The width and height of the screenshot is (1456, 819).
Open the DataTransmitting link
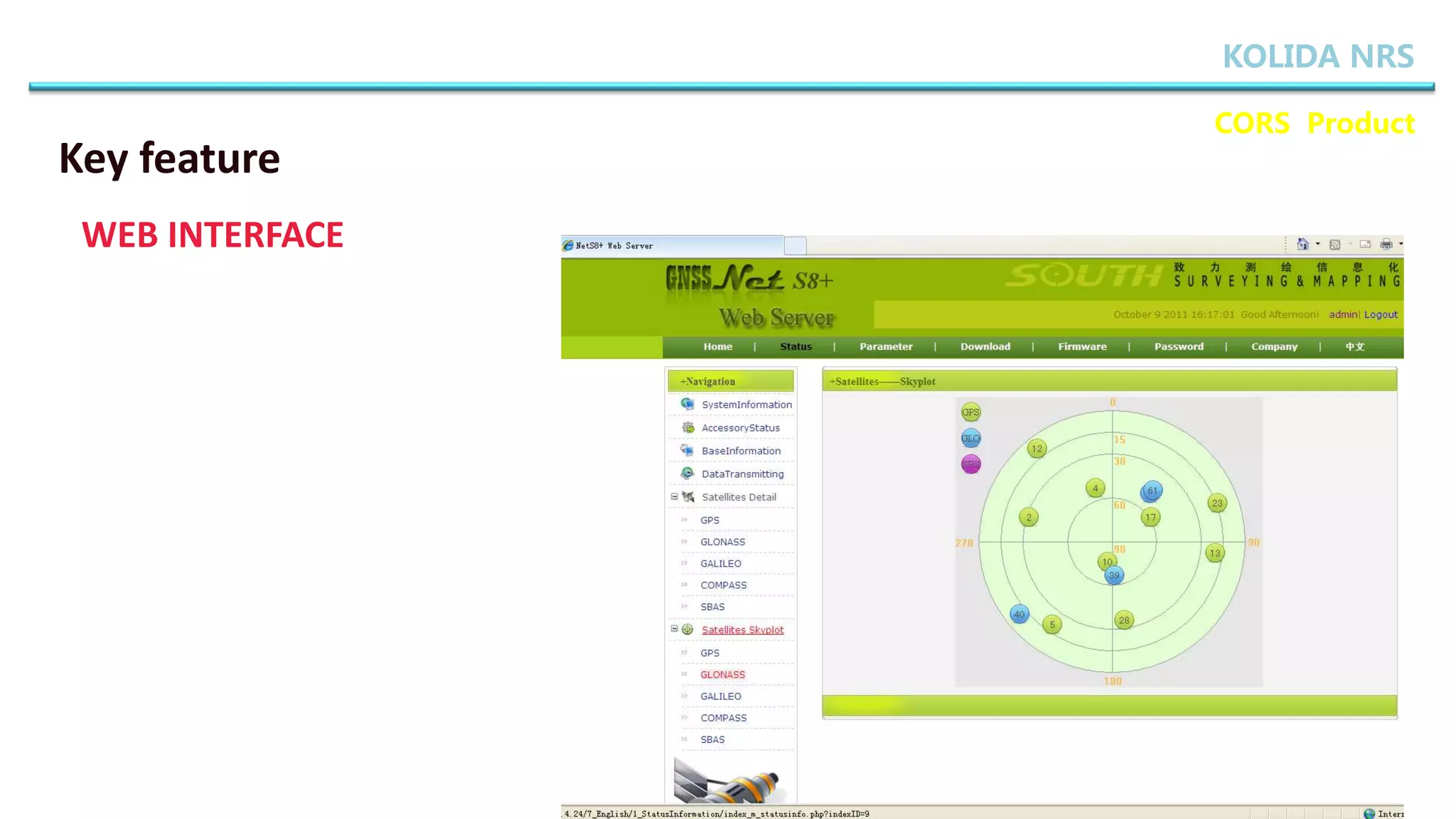(742, 474)
